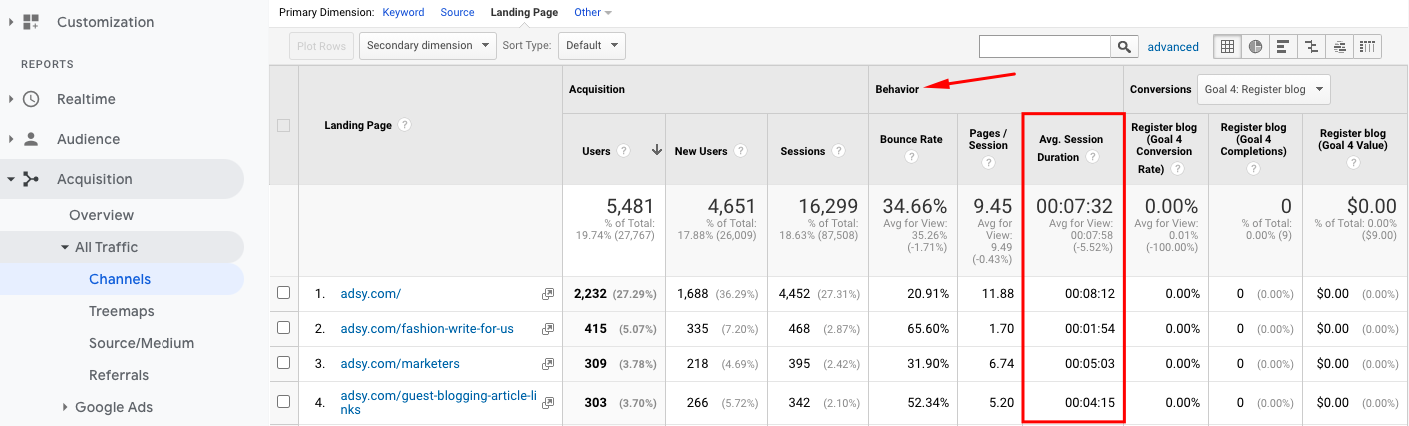Expand the Realtime section arrow
Image resolution: width=1409 pixels, height=426 pixels.
pos(11,99)
